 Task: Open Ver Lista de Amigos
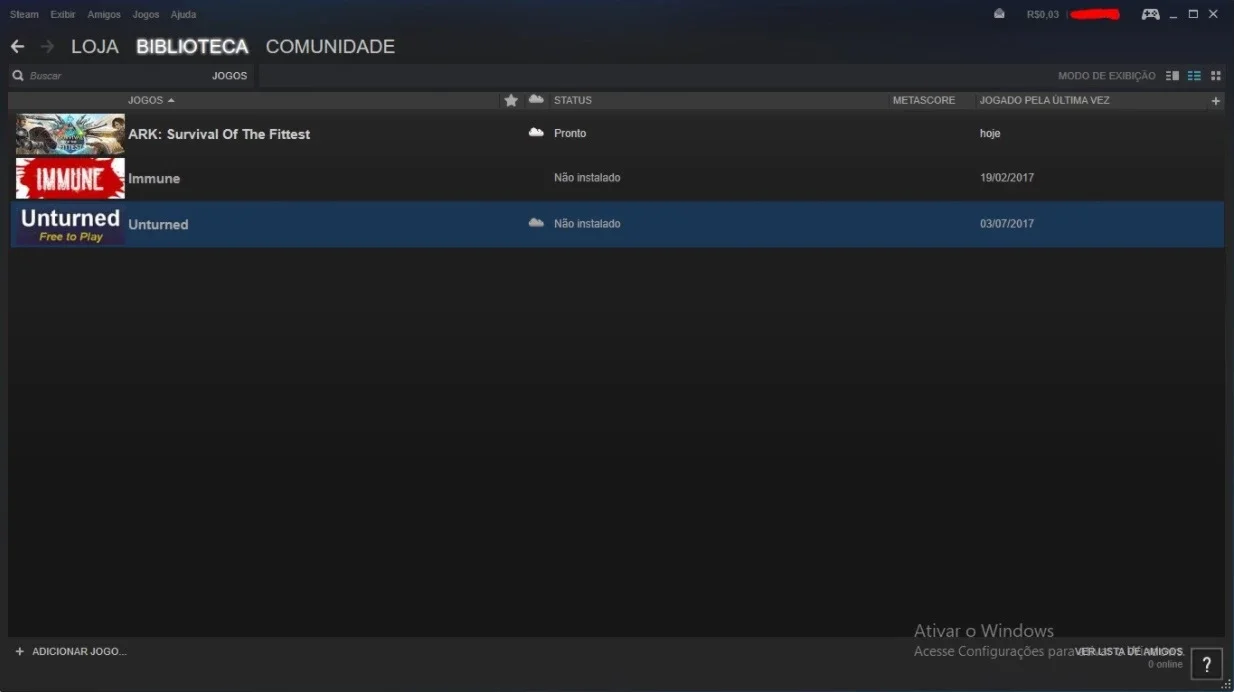[1129, 652]
